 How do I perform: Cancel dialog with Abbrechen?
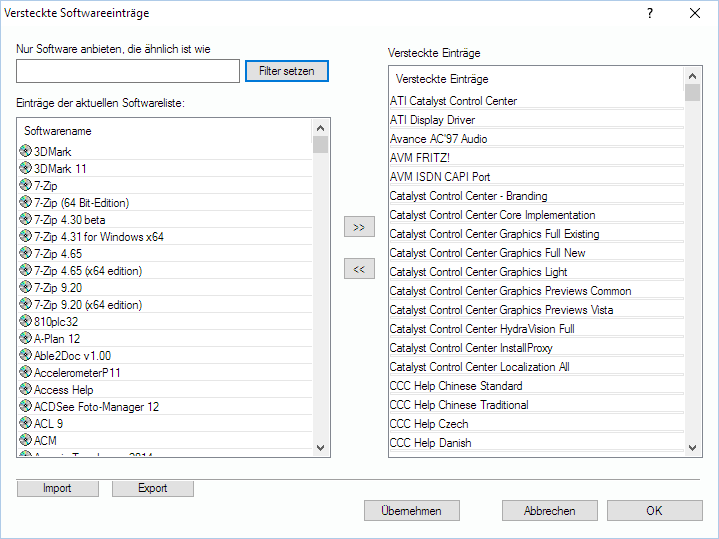tap(549, 511)
